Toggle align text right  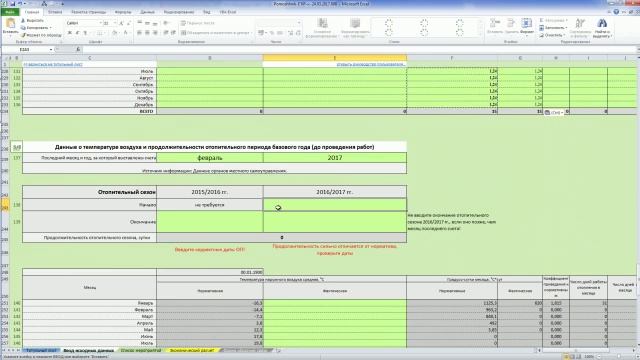155,33
